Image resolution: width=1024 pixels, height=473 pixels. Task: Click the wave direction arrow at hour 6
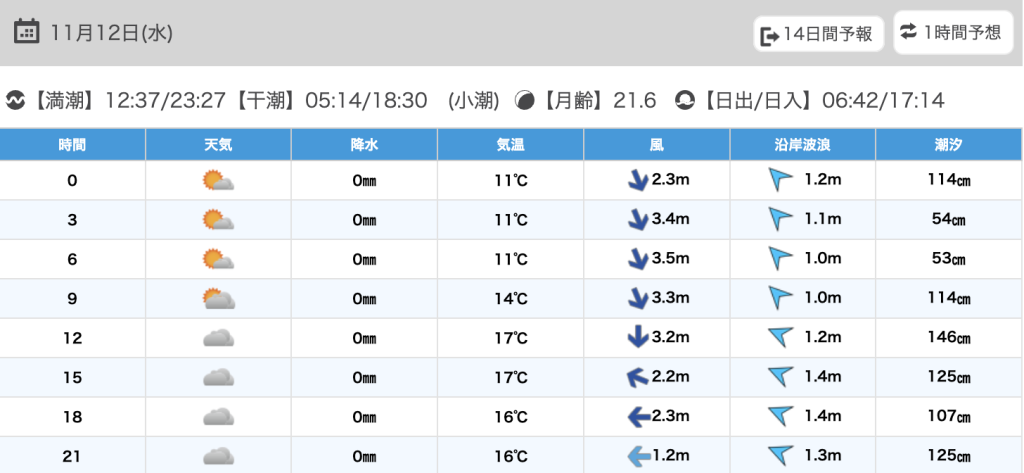click(780, 259)
